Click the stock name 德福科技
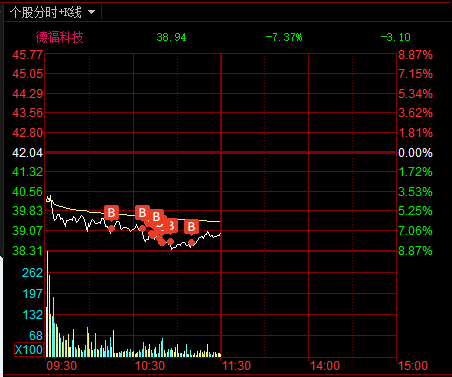Viewport: 452px width, 377px height. pyautogui.click(x=59, y=37)
